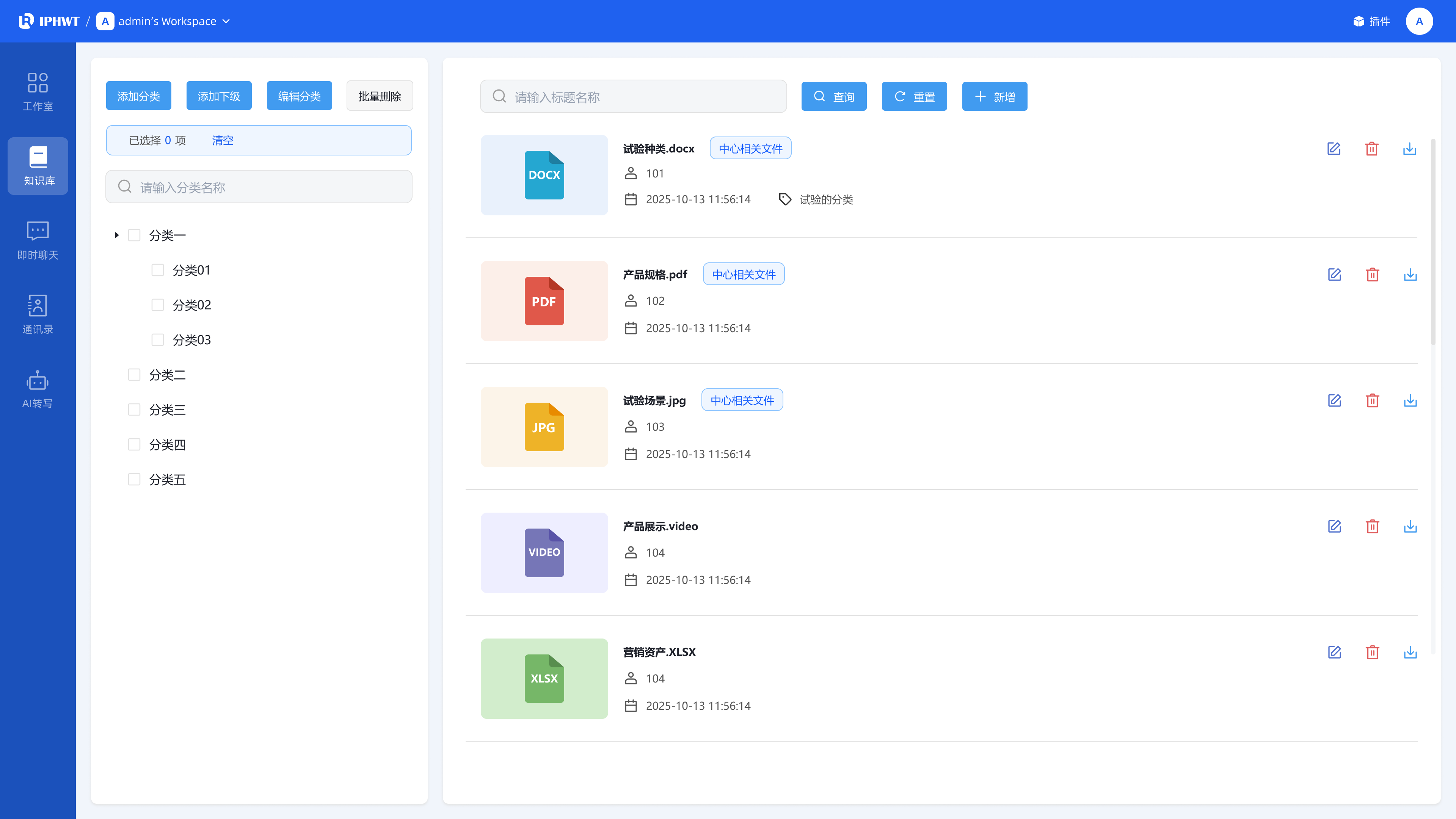Go to 工作室 in the sidebar
This screenshot has width=1456, height=819.
[38, 91]
